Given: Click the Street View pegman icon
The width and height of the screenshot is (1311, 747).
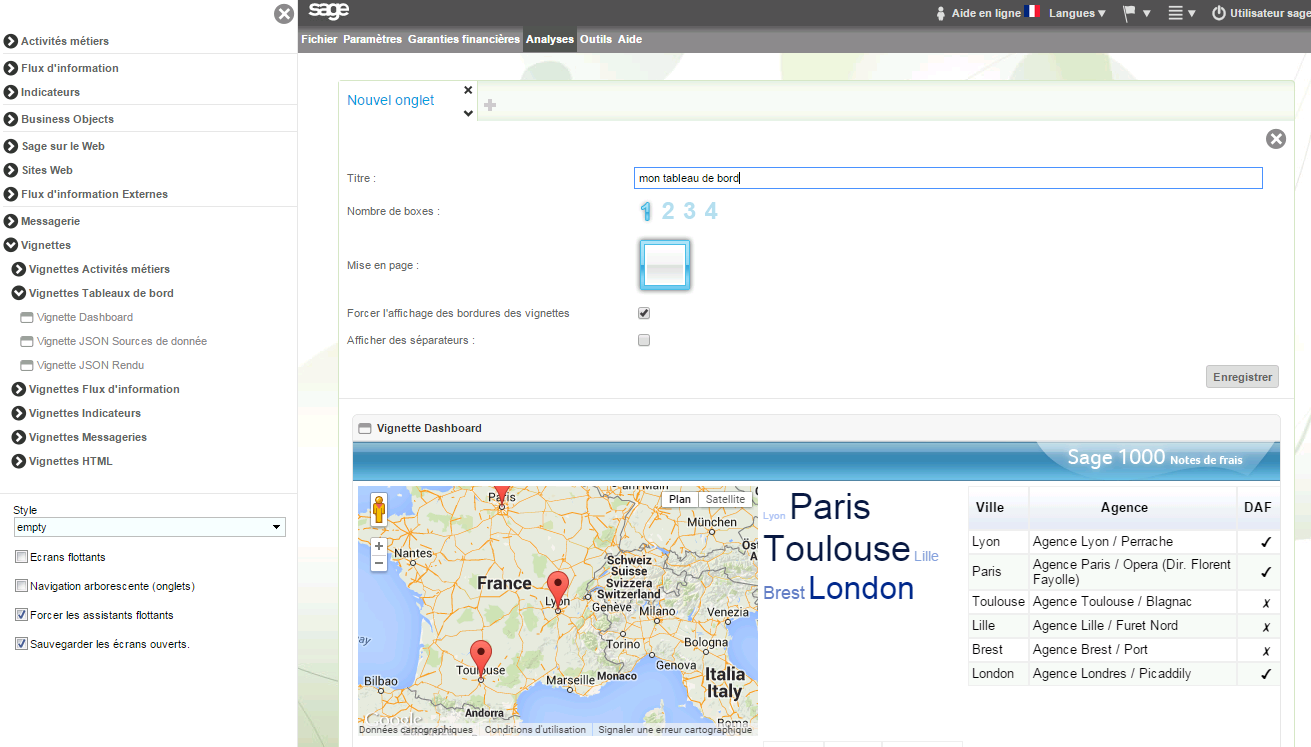Looking at the screenshot, I should pos(379,510).
